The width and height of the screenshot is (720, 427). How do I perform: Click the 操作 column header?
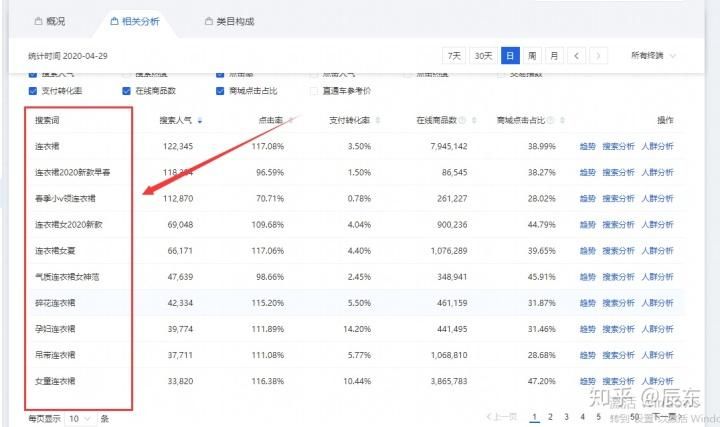[665, 120]
